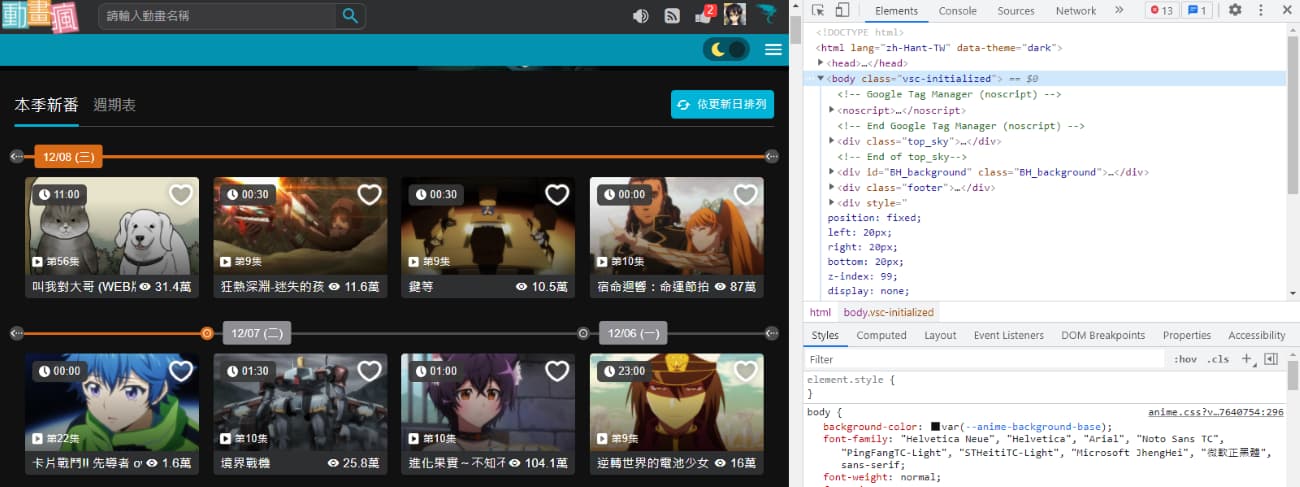The image size is (1300, 487).
Task: Switch to the Console tab
Action: pos(957,11)
